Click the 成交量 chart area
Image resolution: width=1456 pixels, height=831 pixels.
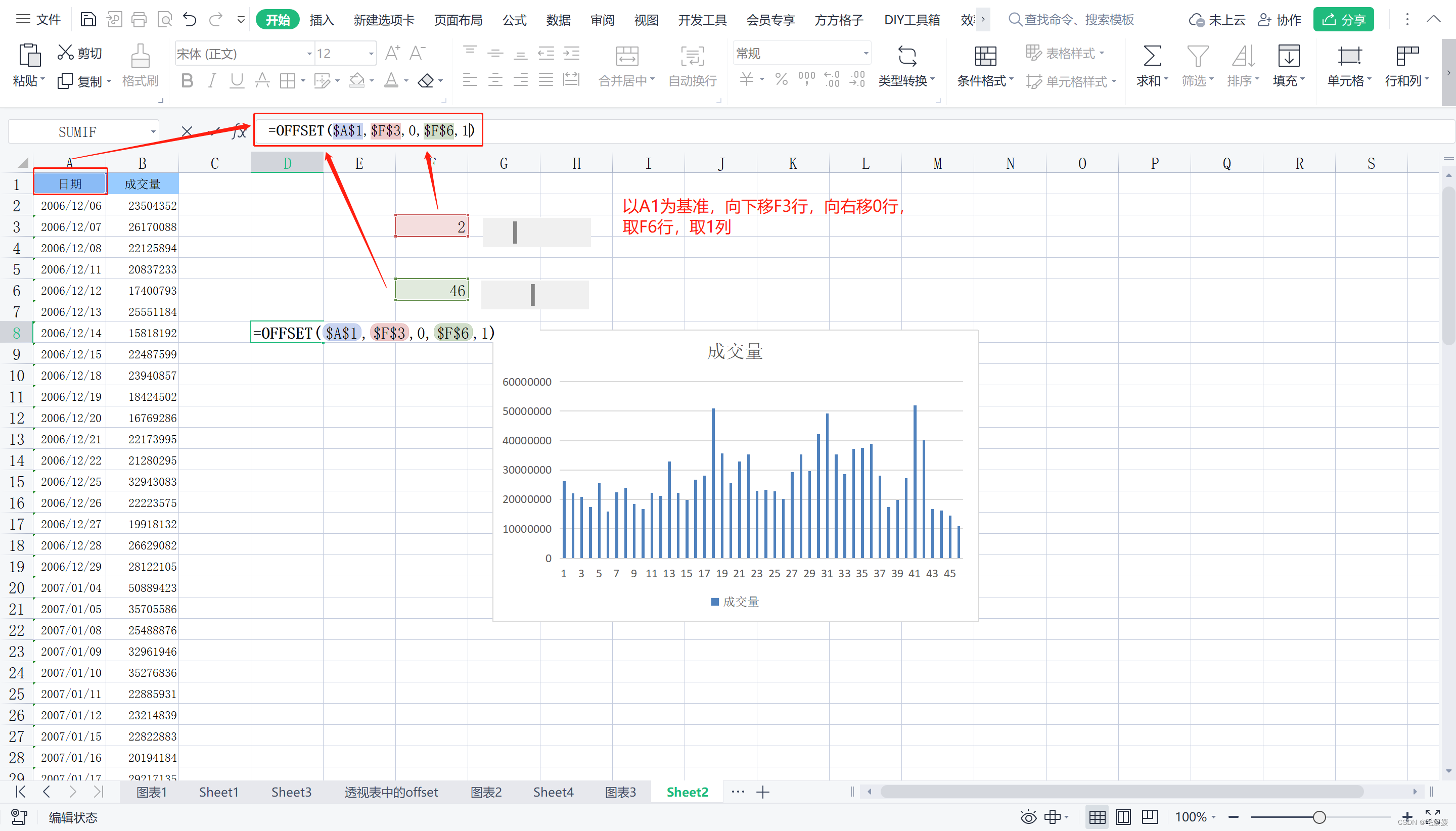[x=735, y=475]
